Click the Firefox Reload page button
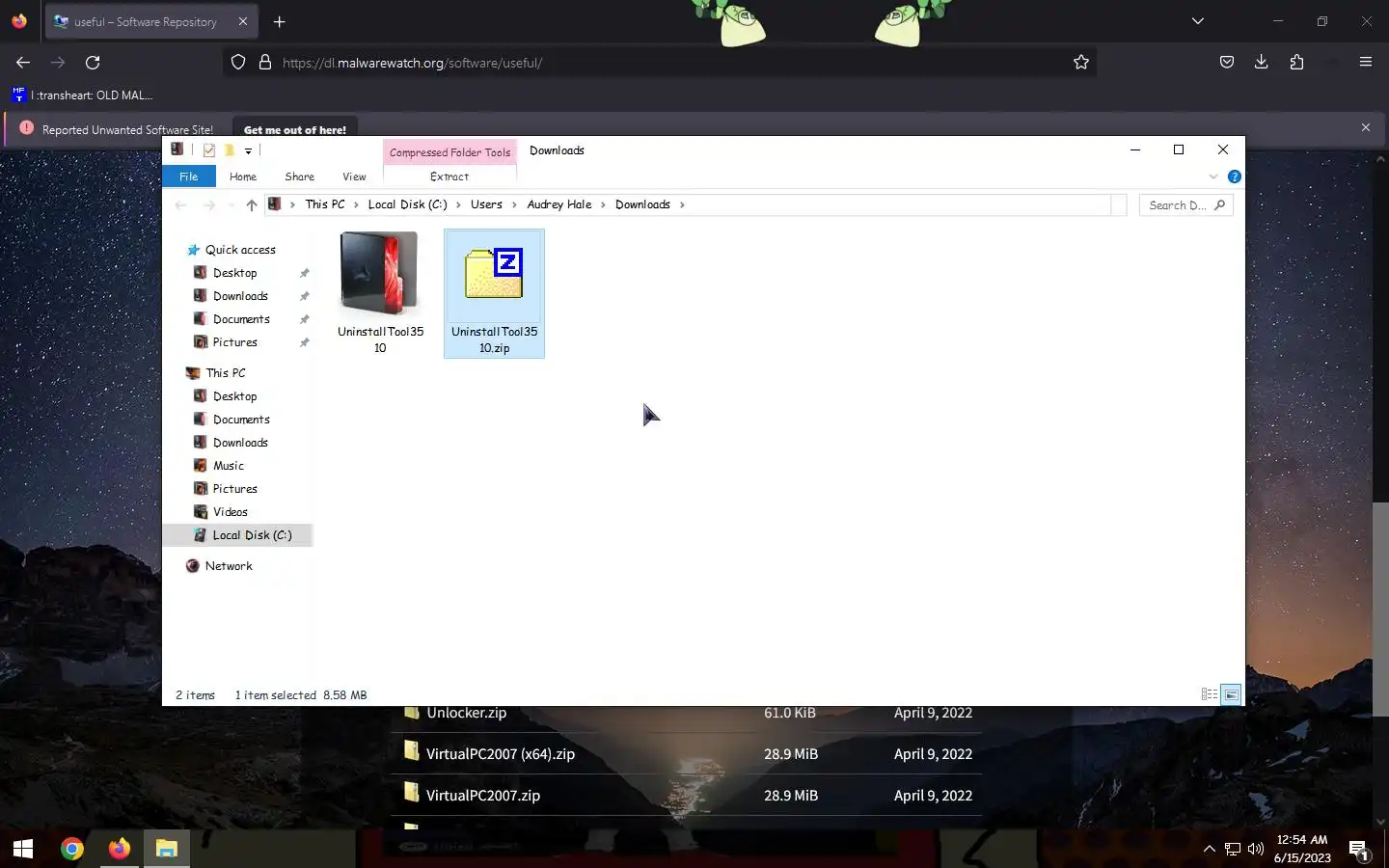The height and width of the screenshot is (868, 1389). (93, 62)
